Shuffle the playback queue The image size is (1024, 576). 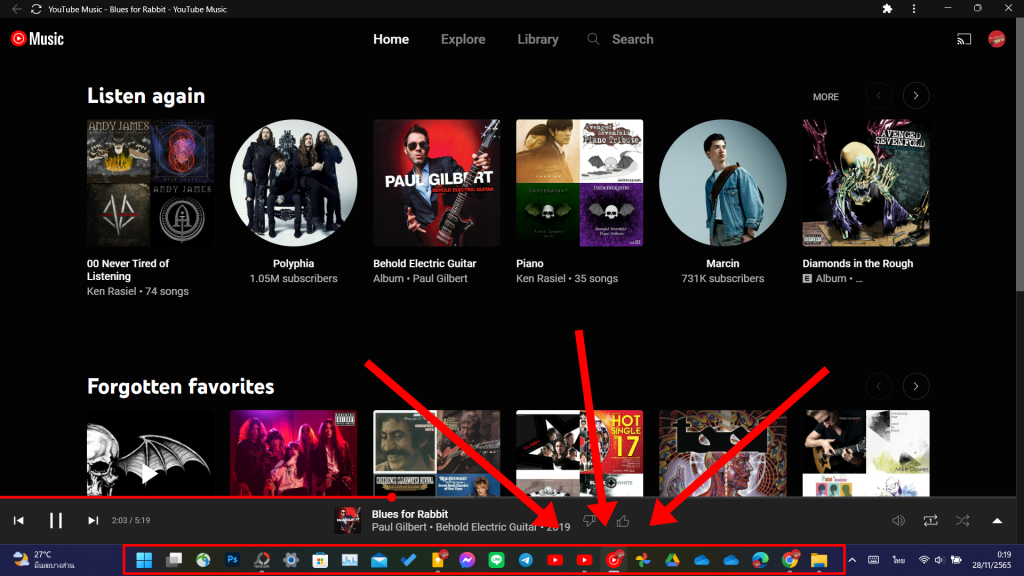pyautogui.click(x=962, y=520)
